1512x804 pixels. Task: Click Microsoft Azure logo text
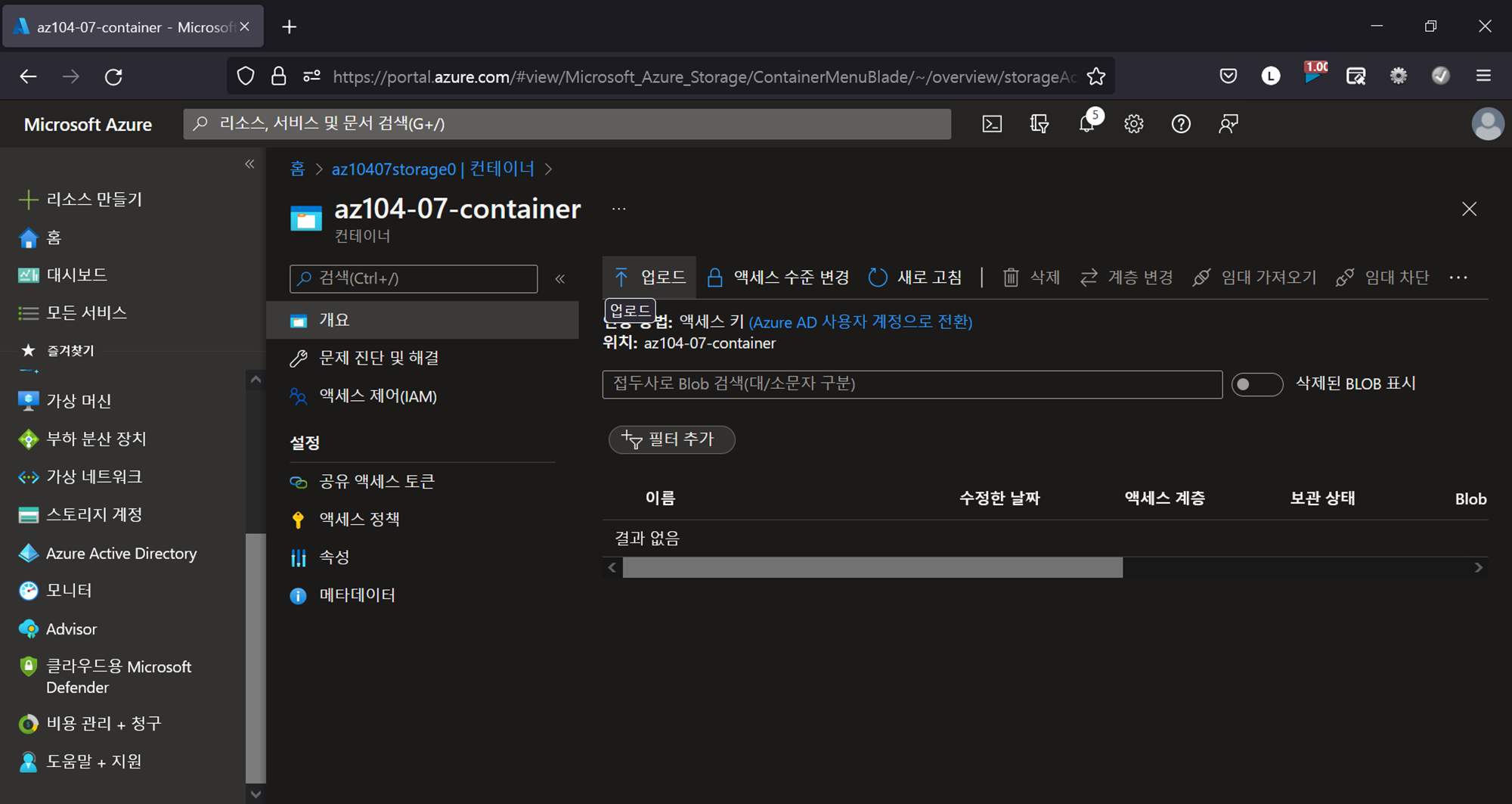tap(88, 125)
